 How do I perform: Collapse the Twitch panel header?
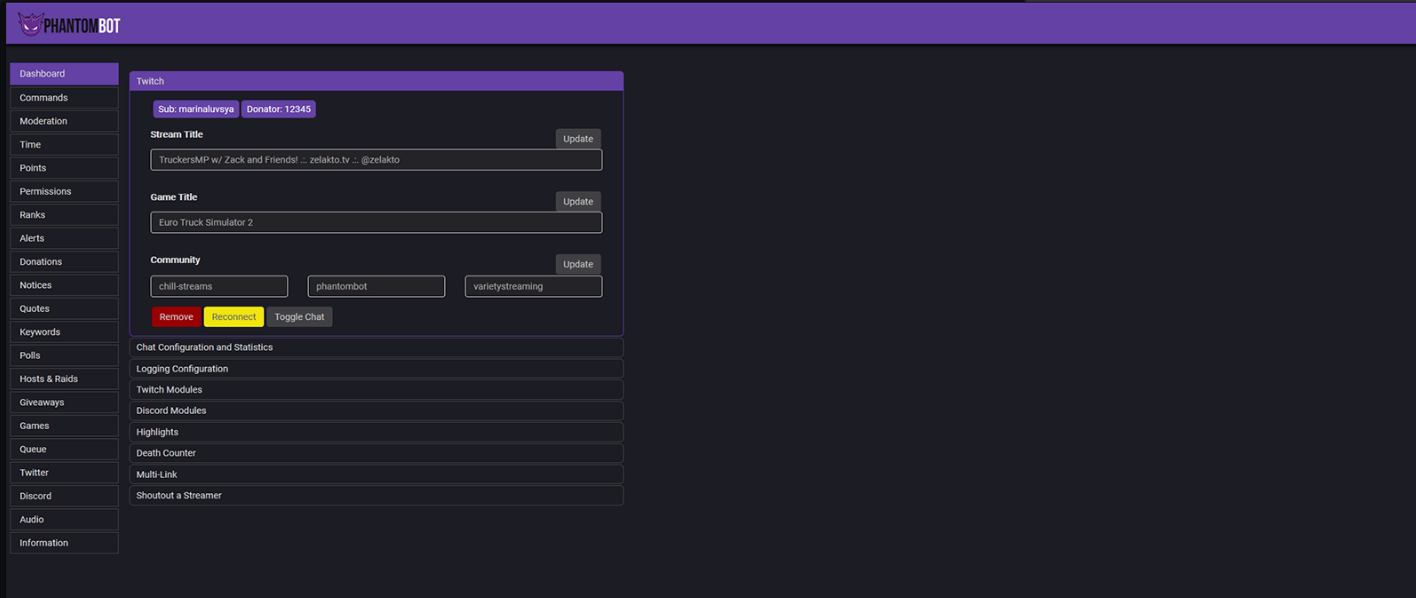(x=376, y=81)
